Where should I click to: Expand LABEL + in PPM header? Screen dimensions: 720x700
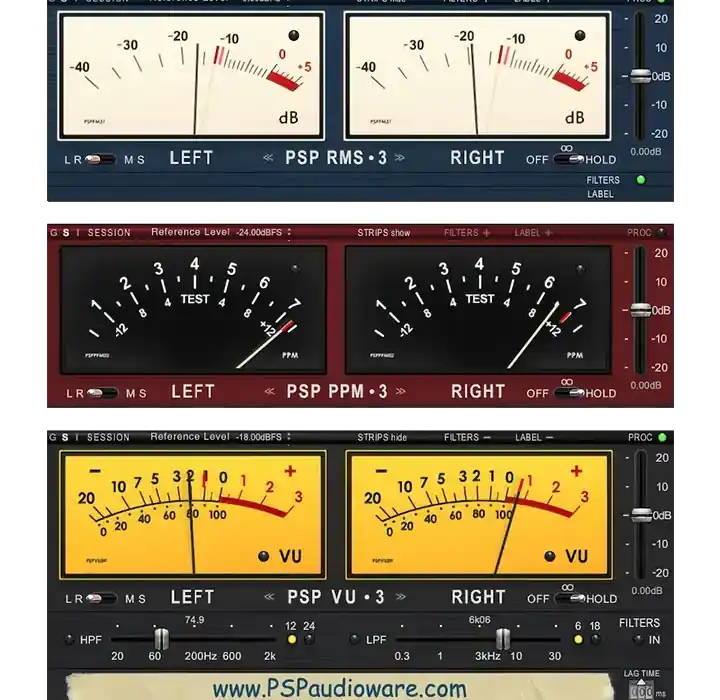(x=533, y=233)
